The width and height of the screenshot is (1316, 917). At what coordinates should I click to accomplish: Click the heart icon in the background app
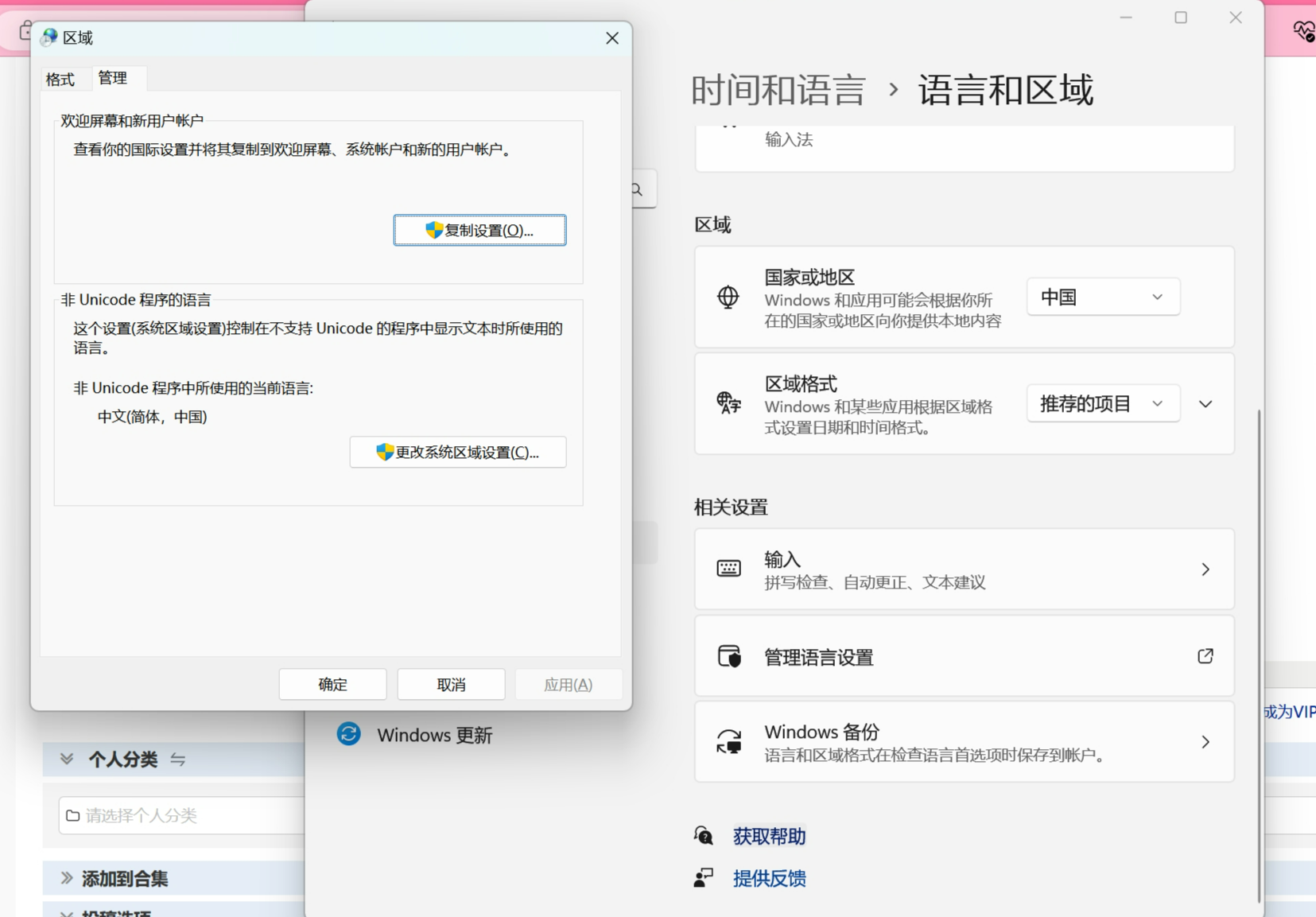1303,31
